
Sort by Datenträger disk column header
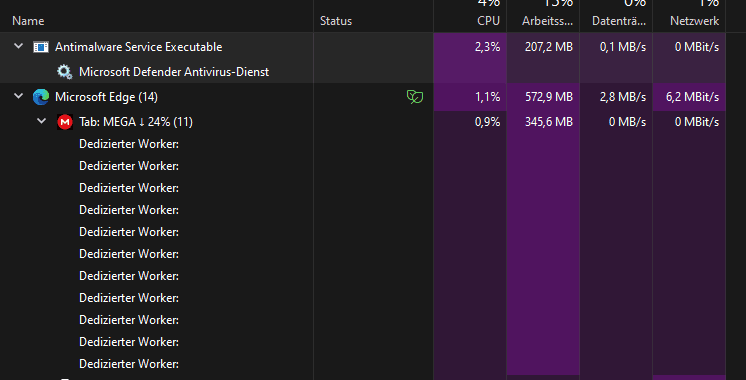[619, 21]
